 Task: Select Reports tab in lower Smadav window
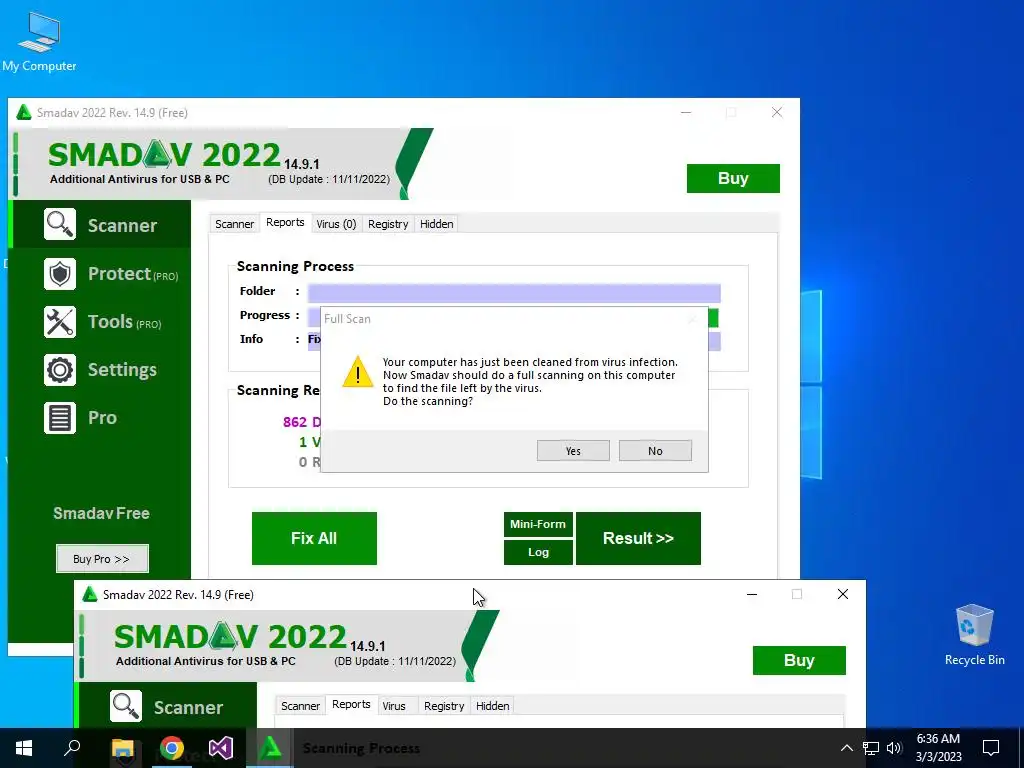[351, 705]
